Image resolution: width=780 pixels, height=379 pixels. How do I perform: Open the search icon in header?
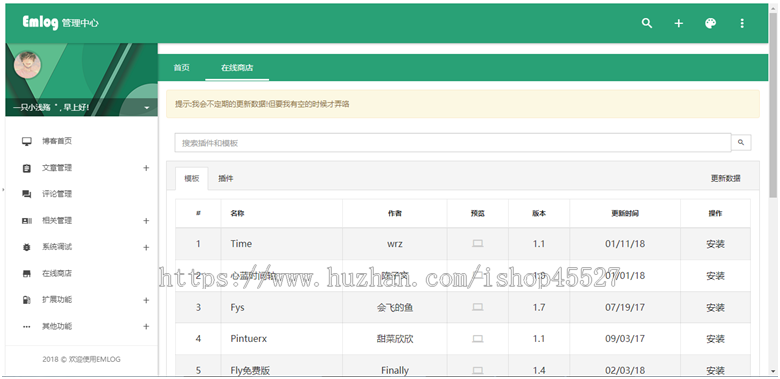647,23
